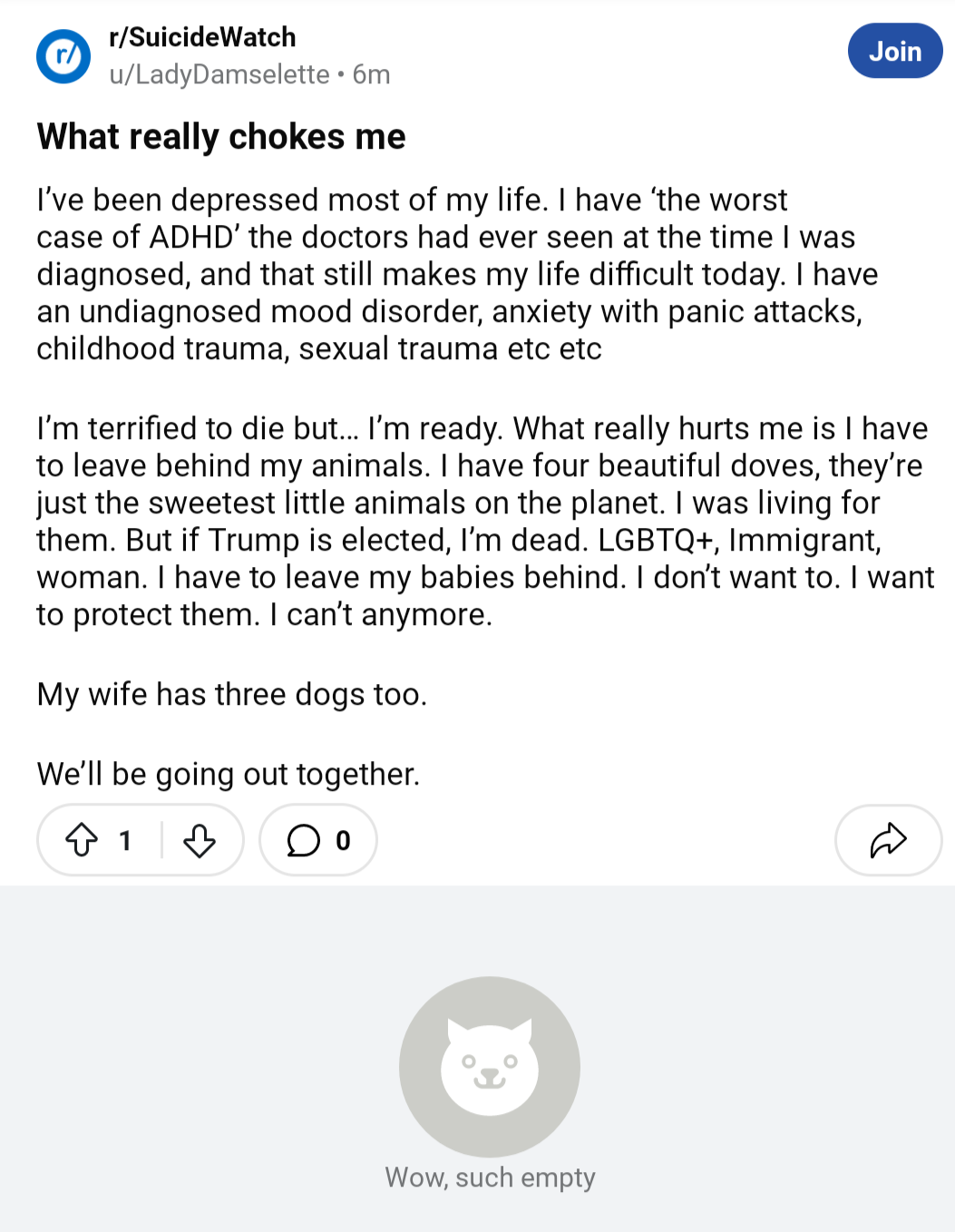Visit u/LadyDamselette's profile

219,74
